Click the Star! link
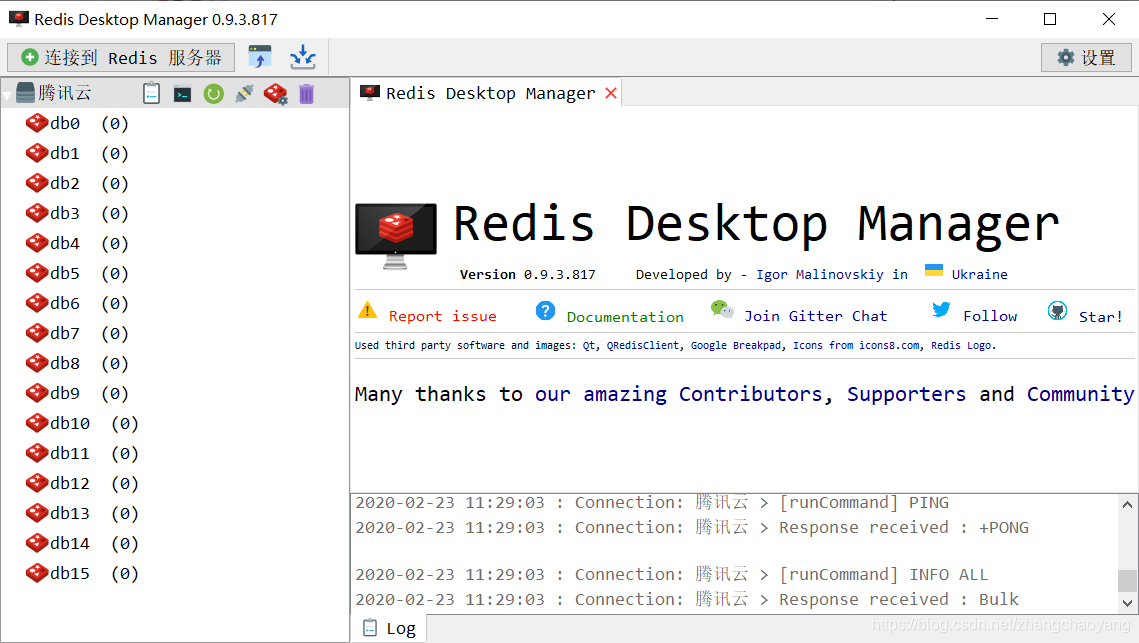 click(x=1101, y=317)
